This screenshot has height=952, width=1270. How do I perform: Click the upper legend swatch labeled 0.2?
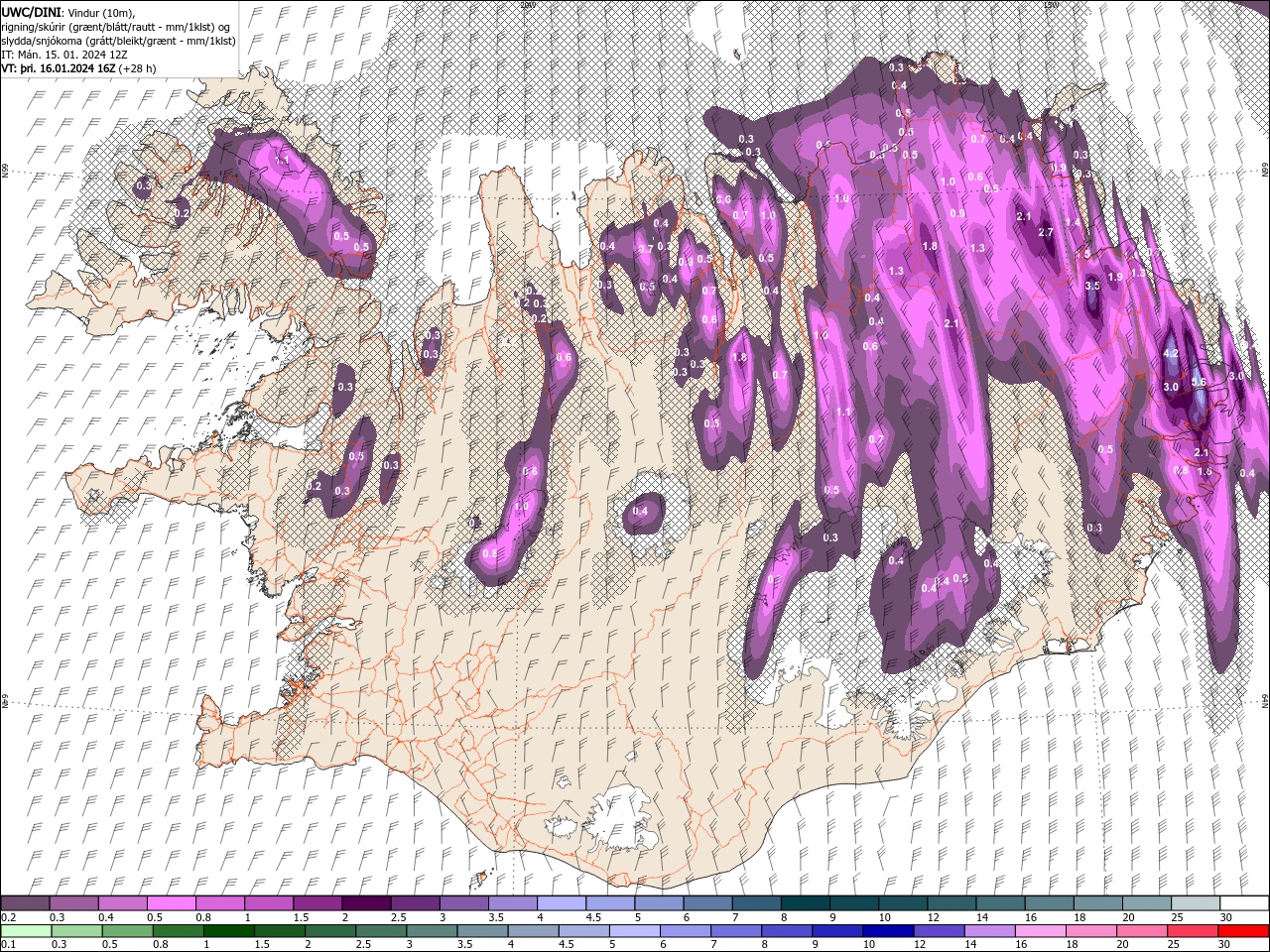[x=25, y=903]
